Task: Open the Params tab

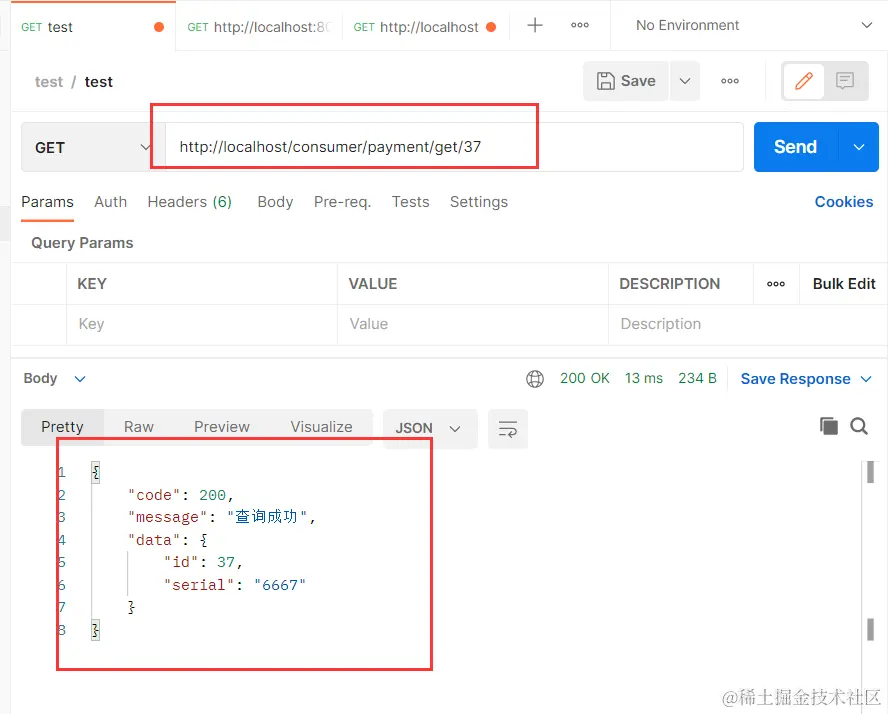Action: pyautogui.click(x=48, y=202)
